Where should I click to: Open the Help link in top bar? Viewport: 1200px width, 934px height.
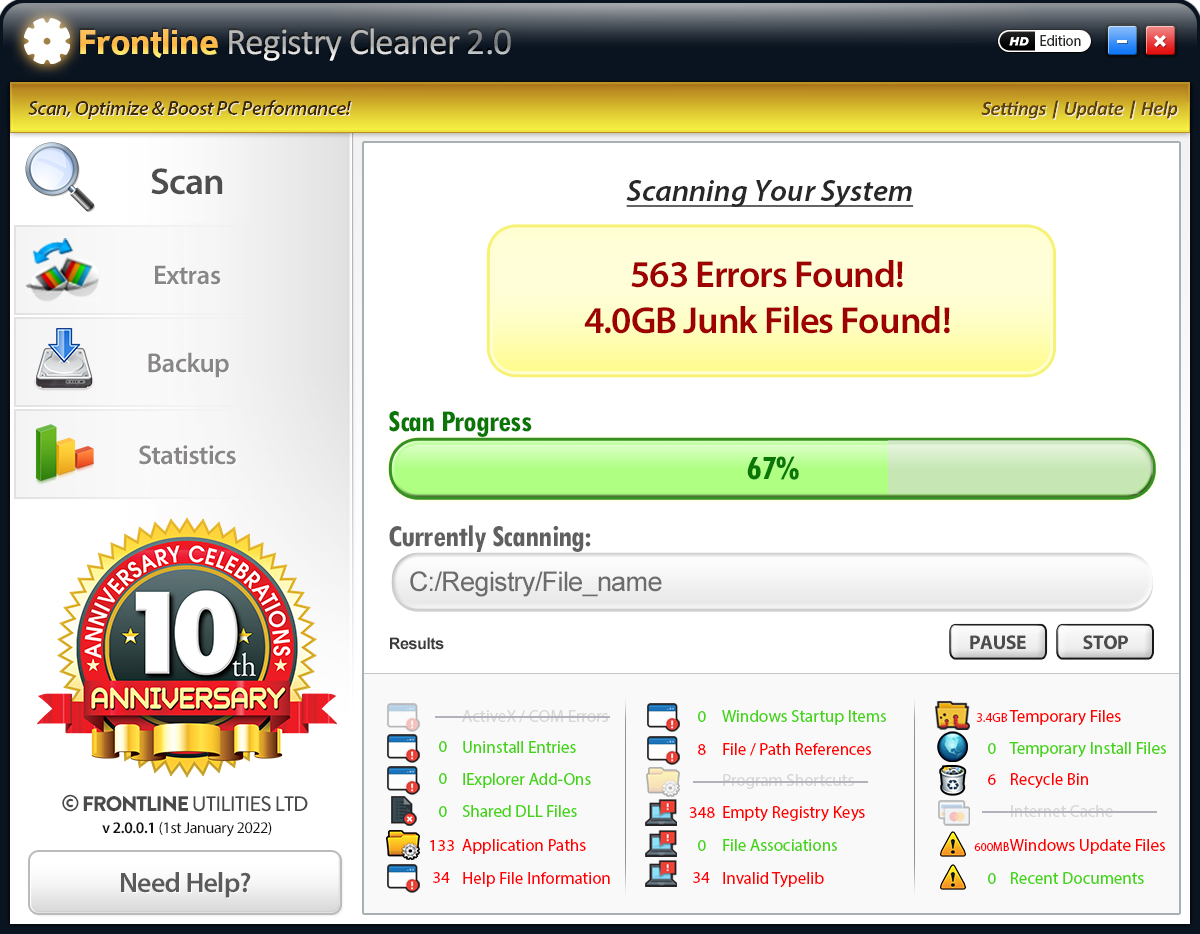coord(1159,109)
